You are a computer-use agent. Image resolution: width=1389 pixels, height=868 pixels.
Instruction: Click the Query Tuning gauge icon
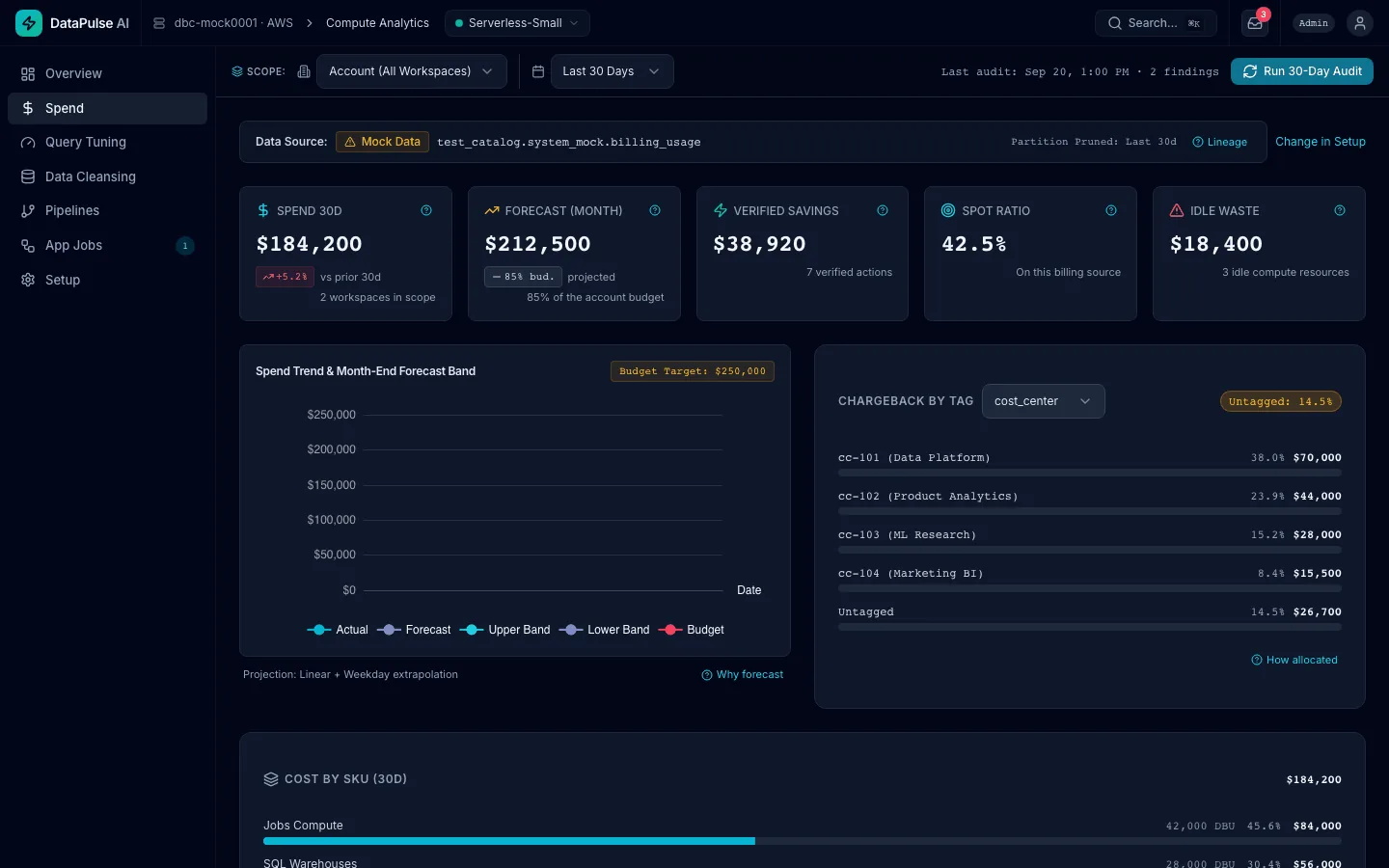28,143
